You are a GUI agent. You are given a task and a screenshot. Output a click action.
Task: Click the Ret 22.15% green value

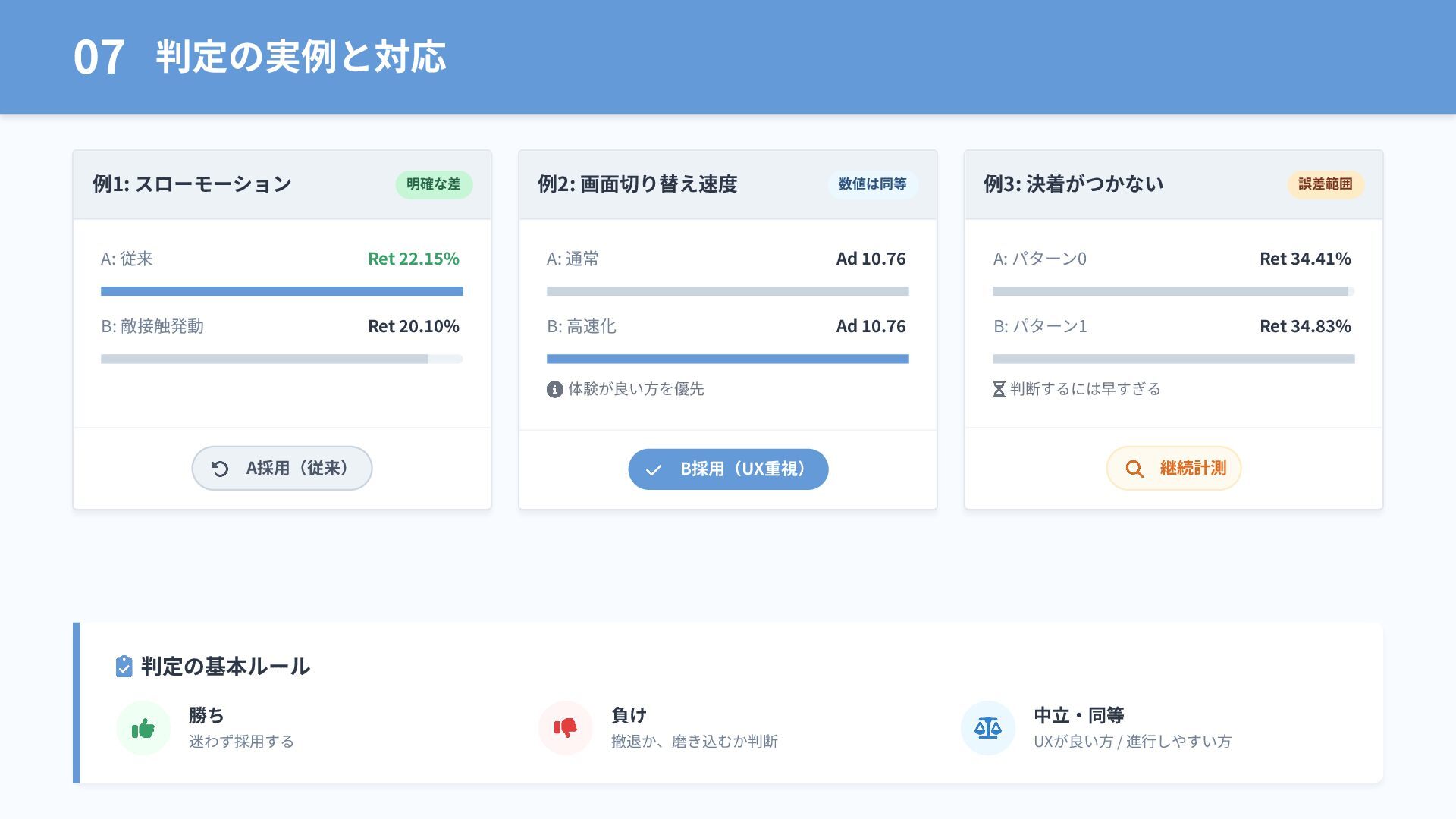tap(414, 259)
